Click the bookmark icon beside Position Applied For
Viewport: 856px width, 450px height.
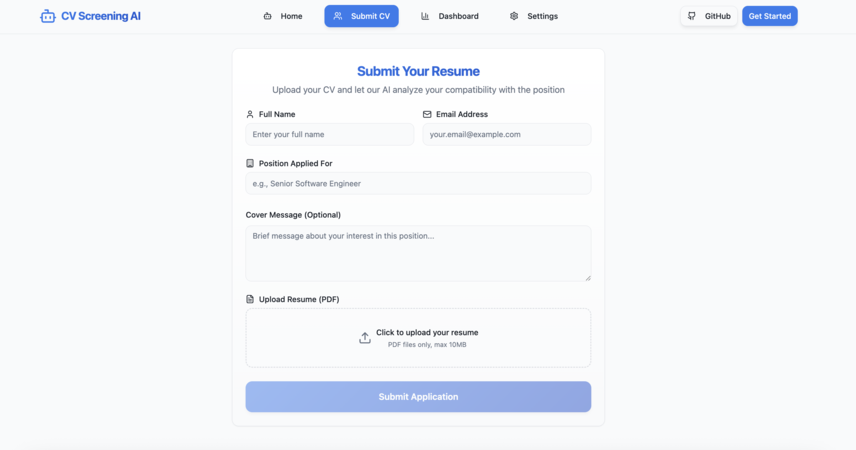point(250,163)
